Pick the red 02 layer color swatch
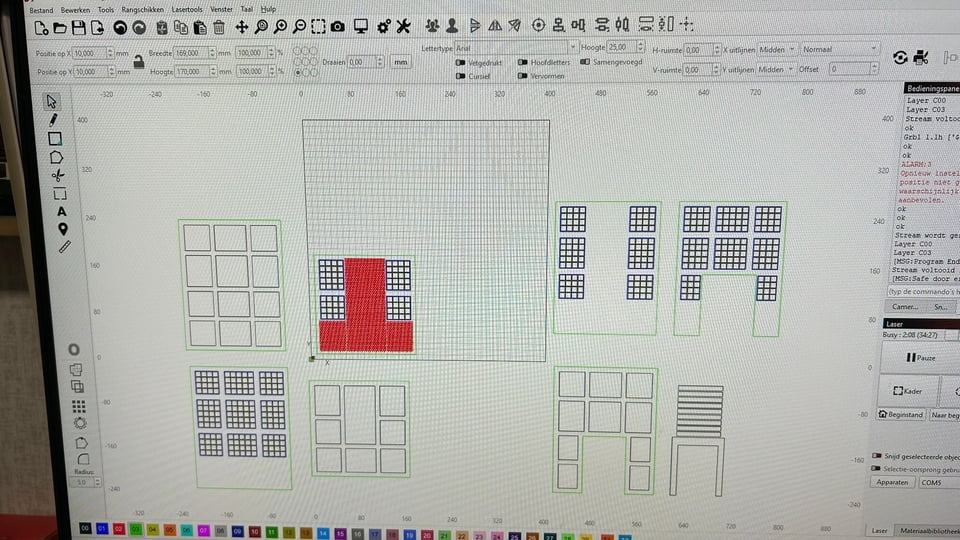This screenshot has height=540, width=960. coord(119,528)
